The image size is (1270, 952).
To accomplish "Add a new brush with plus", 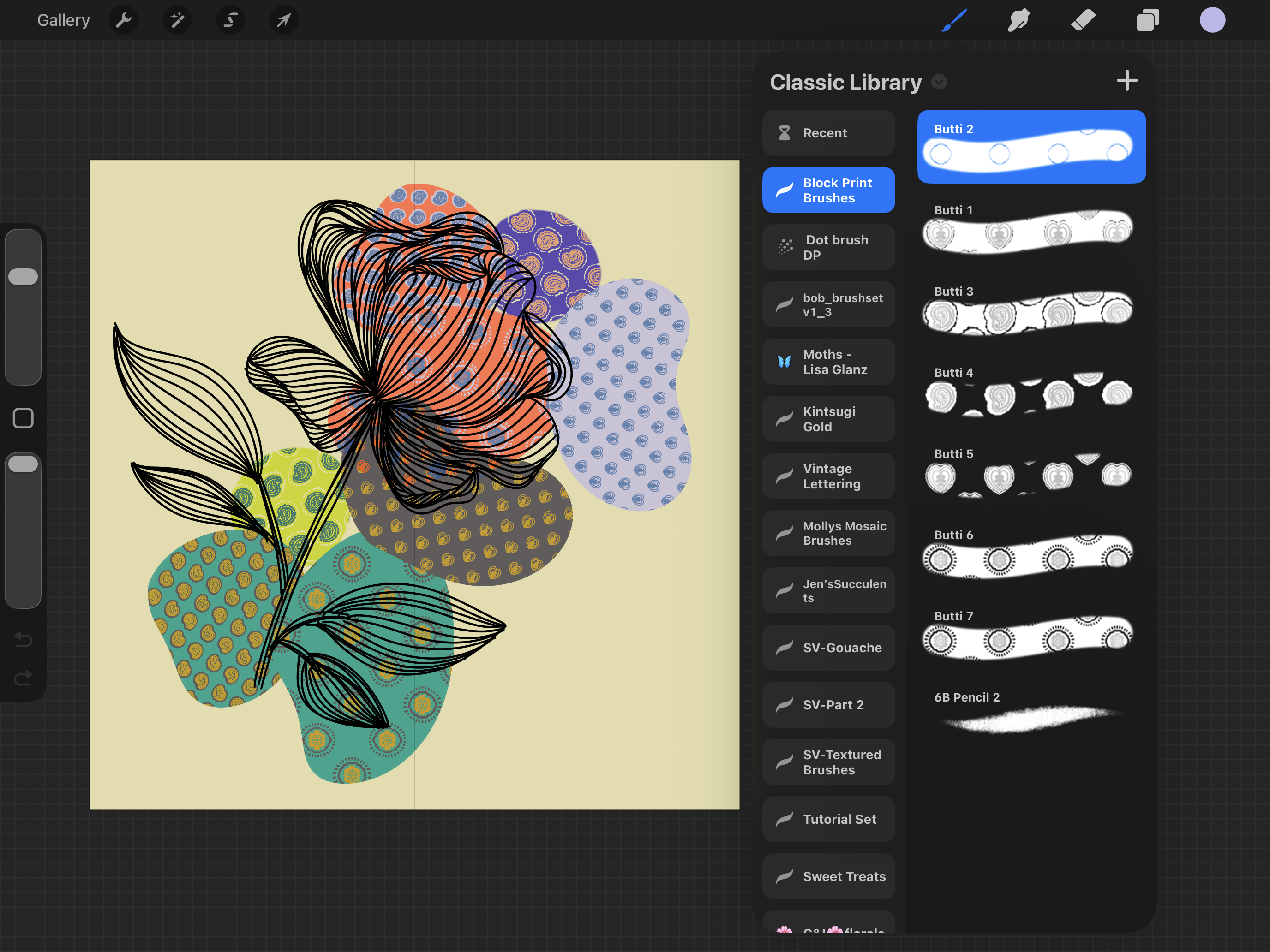I will [x=1127, y=81].
